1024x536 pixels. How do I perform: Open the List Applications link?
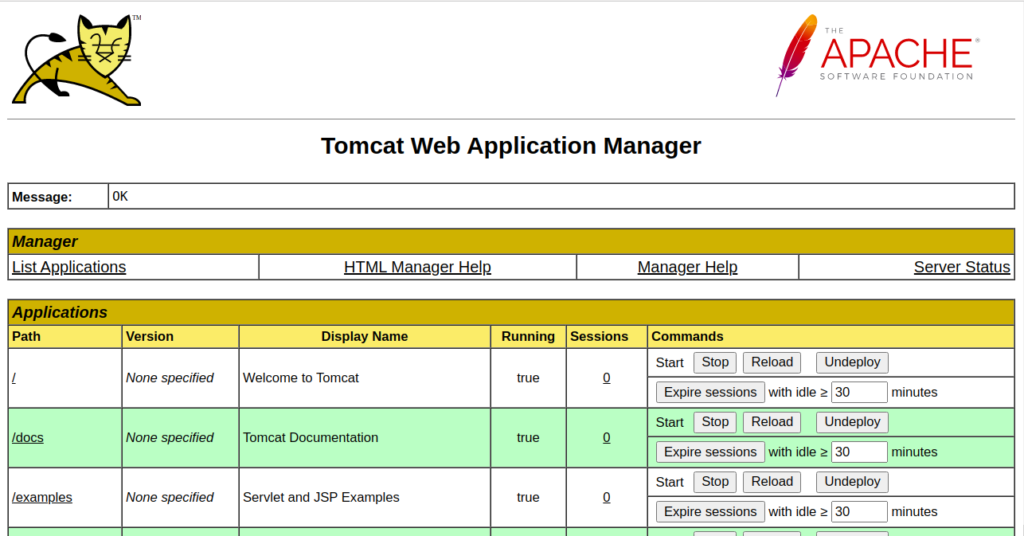(69, 267)
